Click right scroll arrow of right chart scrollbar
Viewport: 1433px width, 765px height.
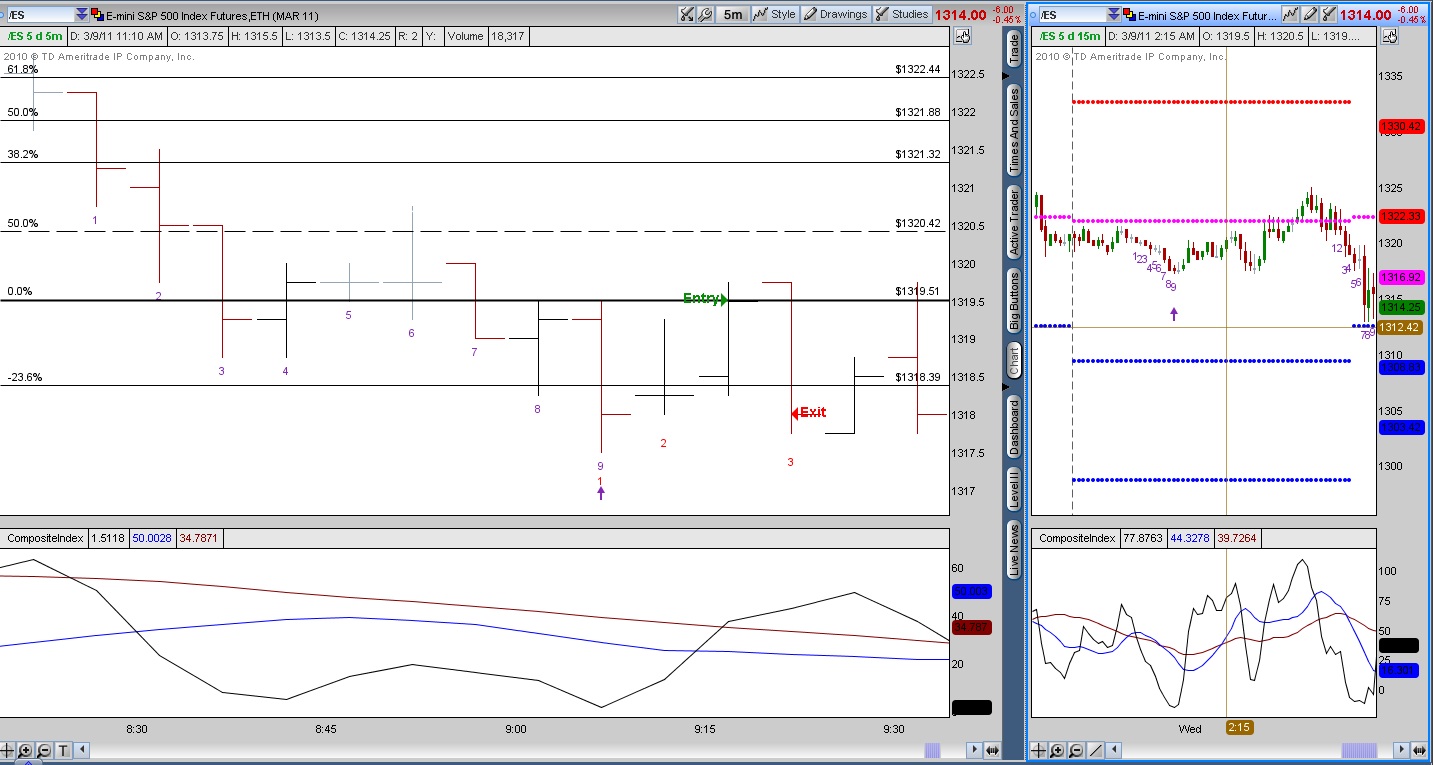(x=1400, y=749)
